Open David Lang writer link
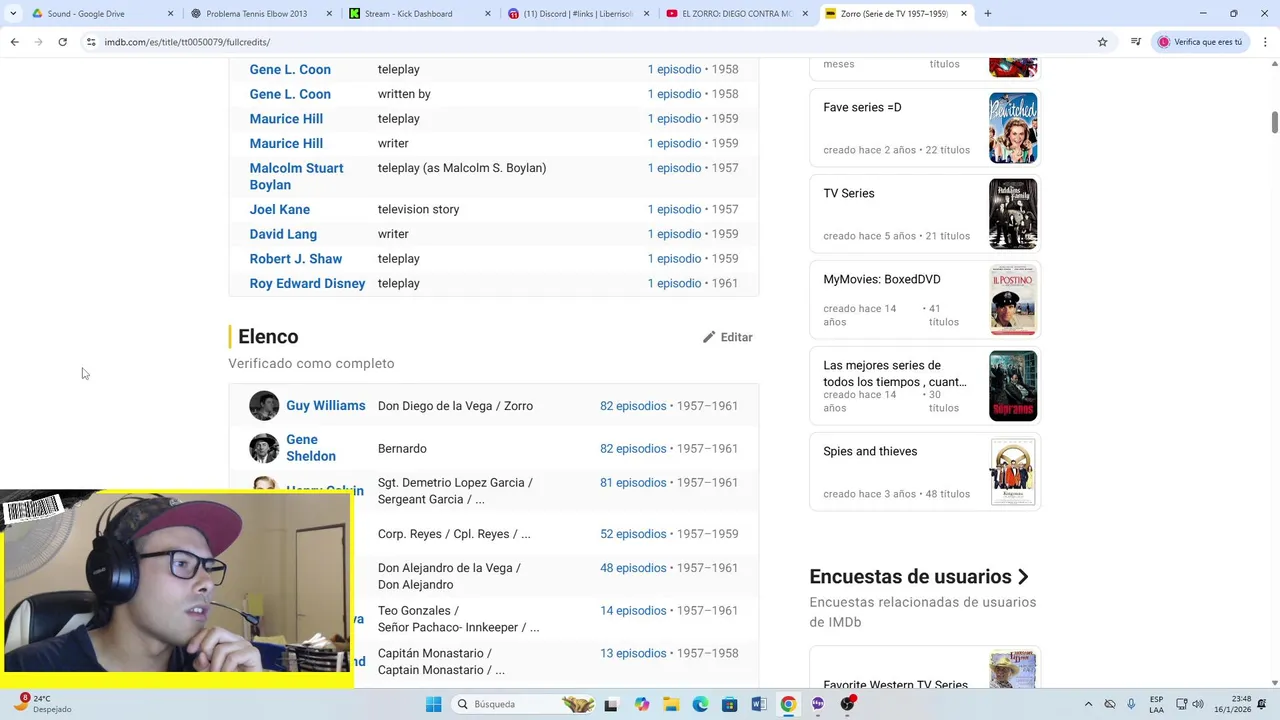 coord(283,234)
